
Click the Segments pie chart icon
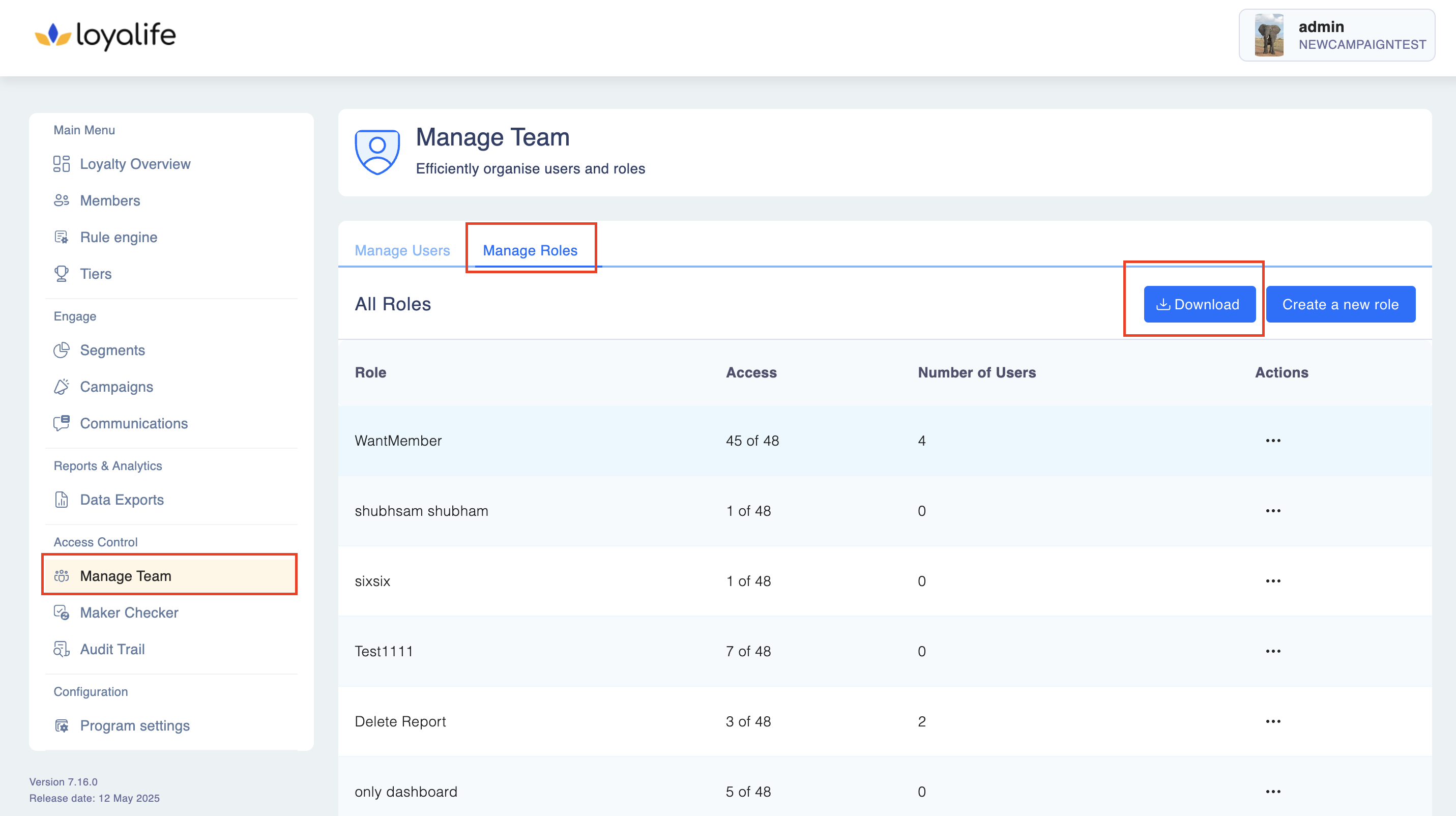point(61,351)
